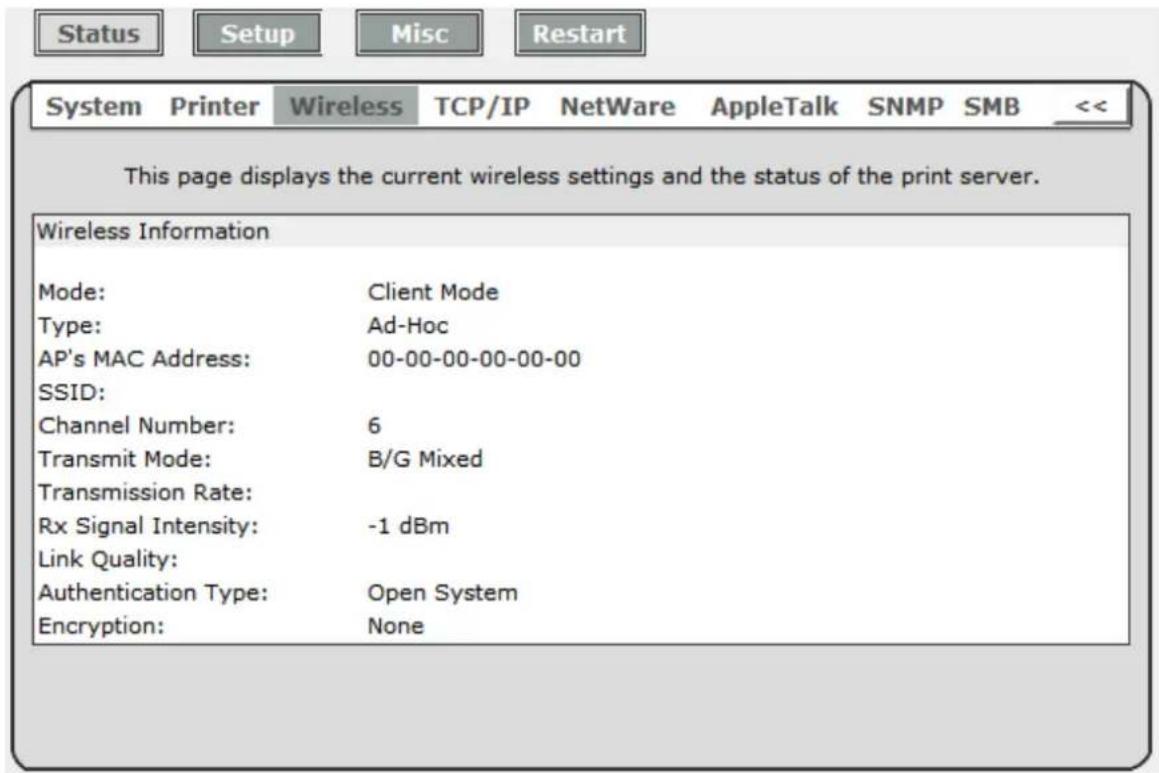Click the Transmit Mode: label
The image size is (1159, 773).
tap(124, 459)
